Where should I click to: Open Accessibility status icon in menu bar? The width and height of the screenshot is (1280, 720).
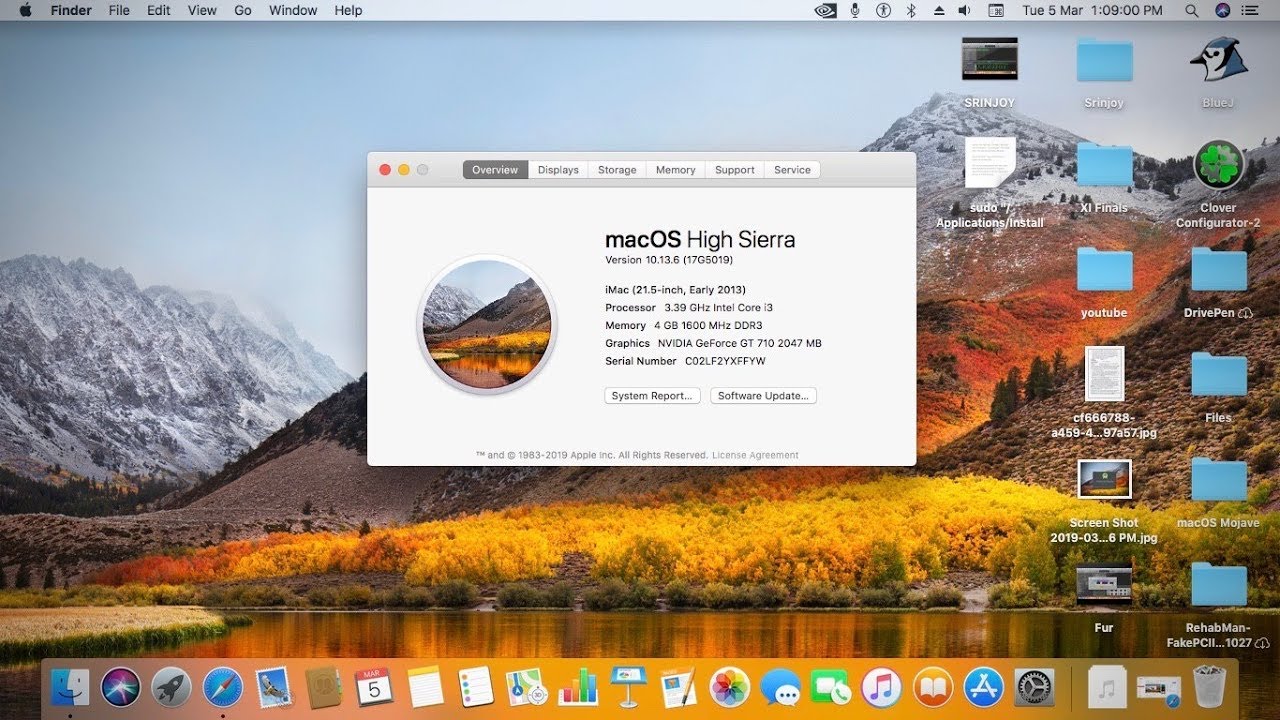[x=883, y=10]
